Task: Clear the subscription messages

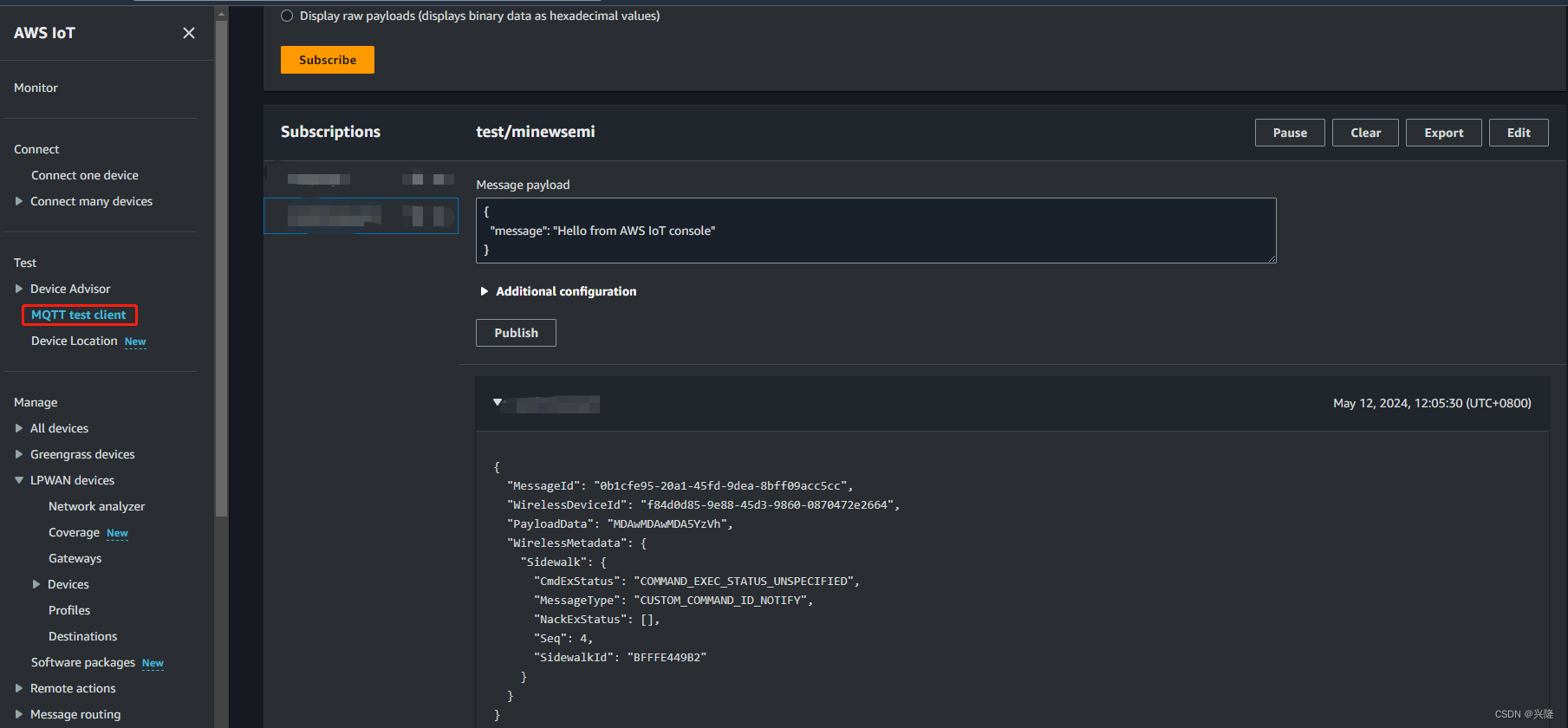Action: pos(1365,133)
